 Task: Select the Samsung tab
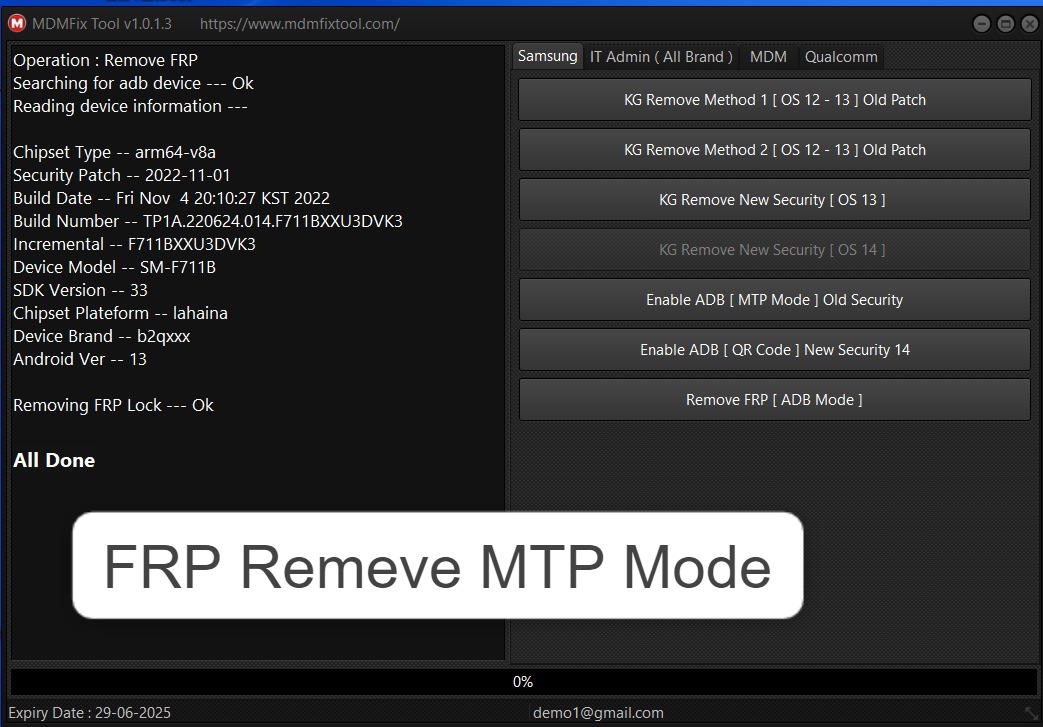547,56
